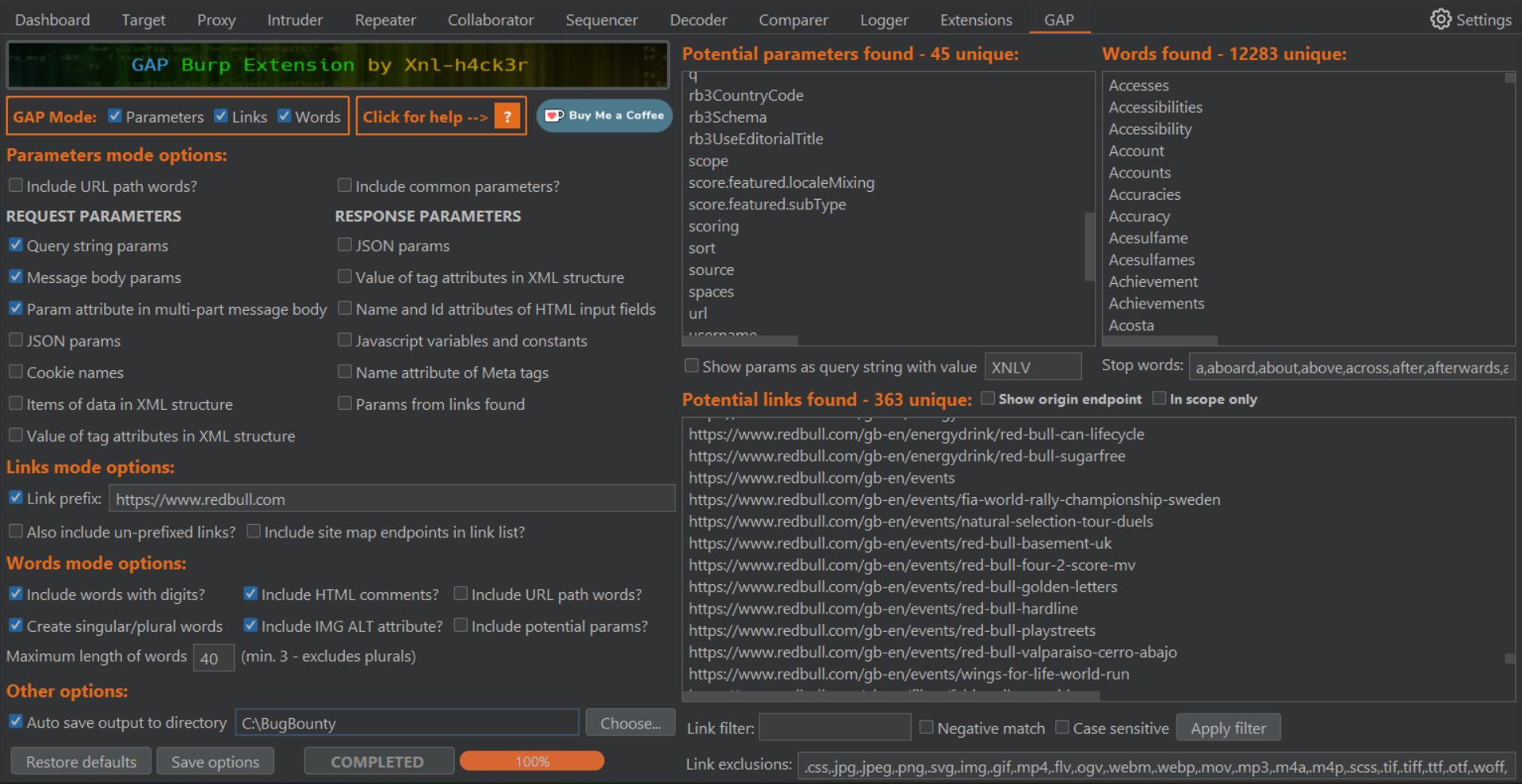Image resolution: width=1522 pixels, height=784 pixels.
Task: Check Also include un-prefixed links
Action: pyautogui.click(x=16, y=531)
